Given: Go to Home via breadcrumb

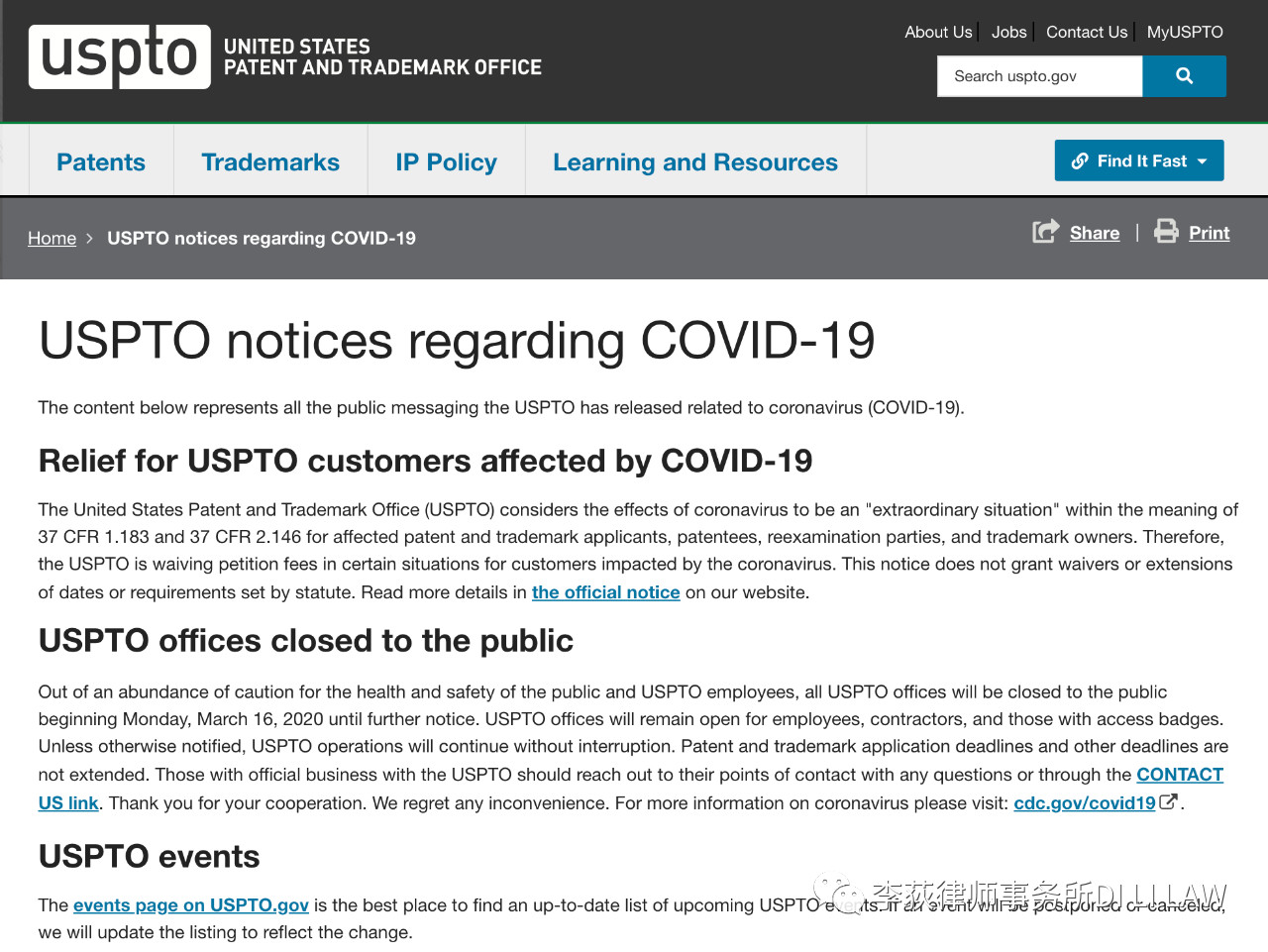Looking at the screenshot, I should [x=52, y=238].
